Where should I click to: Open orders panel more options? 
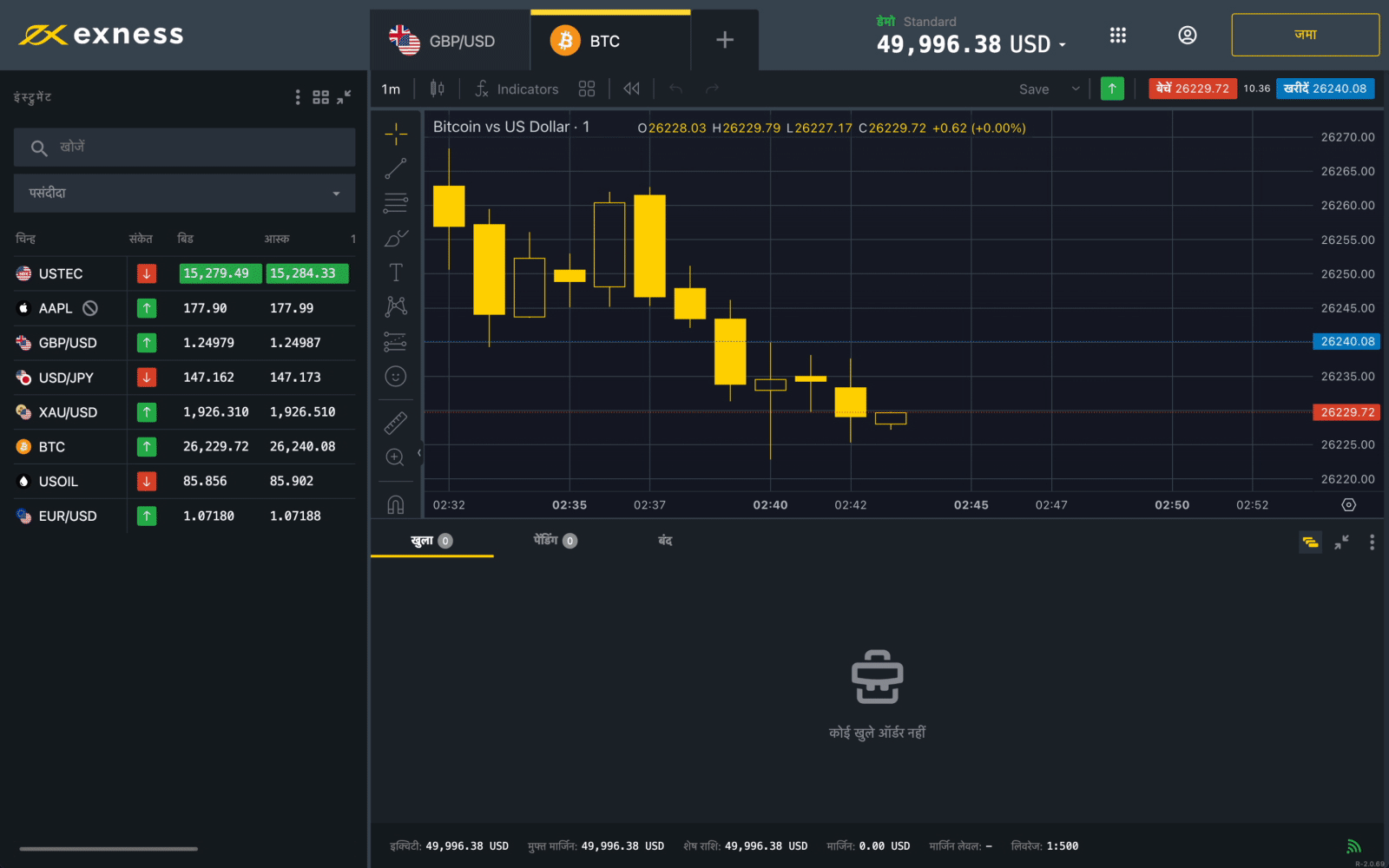1372,542
